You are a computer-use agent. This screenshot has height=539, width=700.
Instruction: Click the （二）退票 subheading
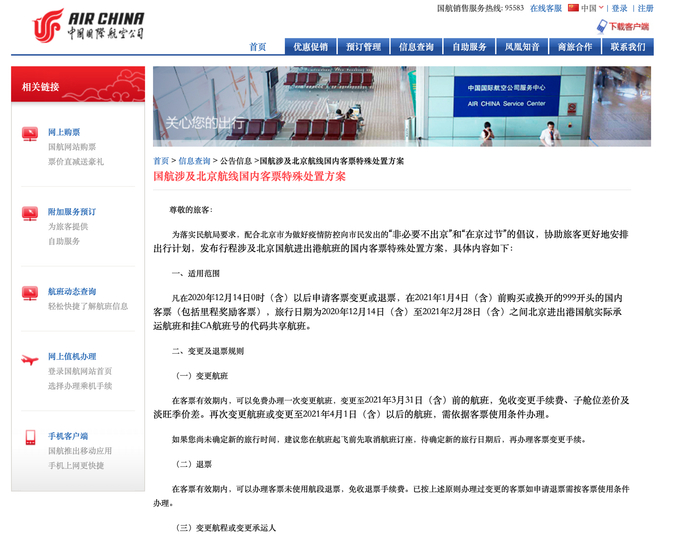[194, 464]
